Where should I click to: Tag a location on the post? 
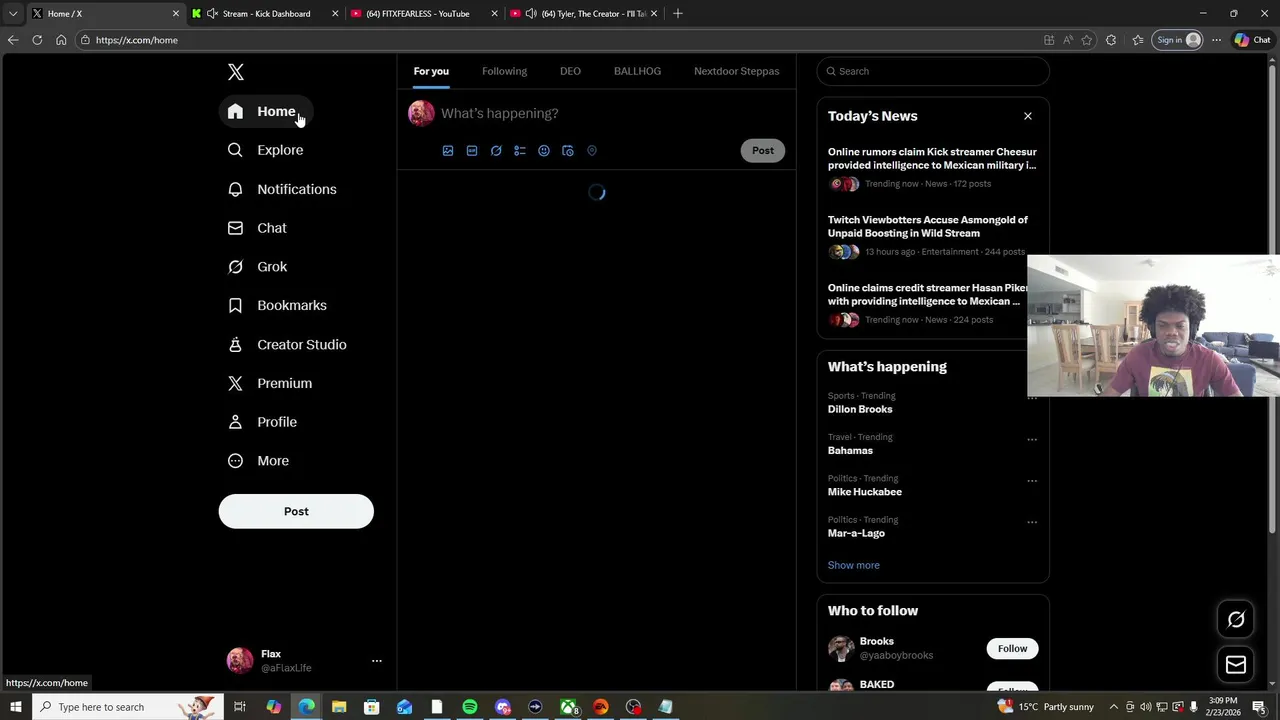click(592, 151)
